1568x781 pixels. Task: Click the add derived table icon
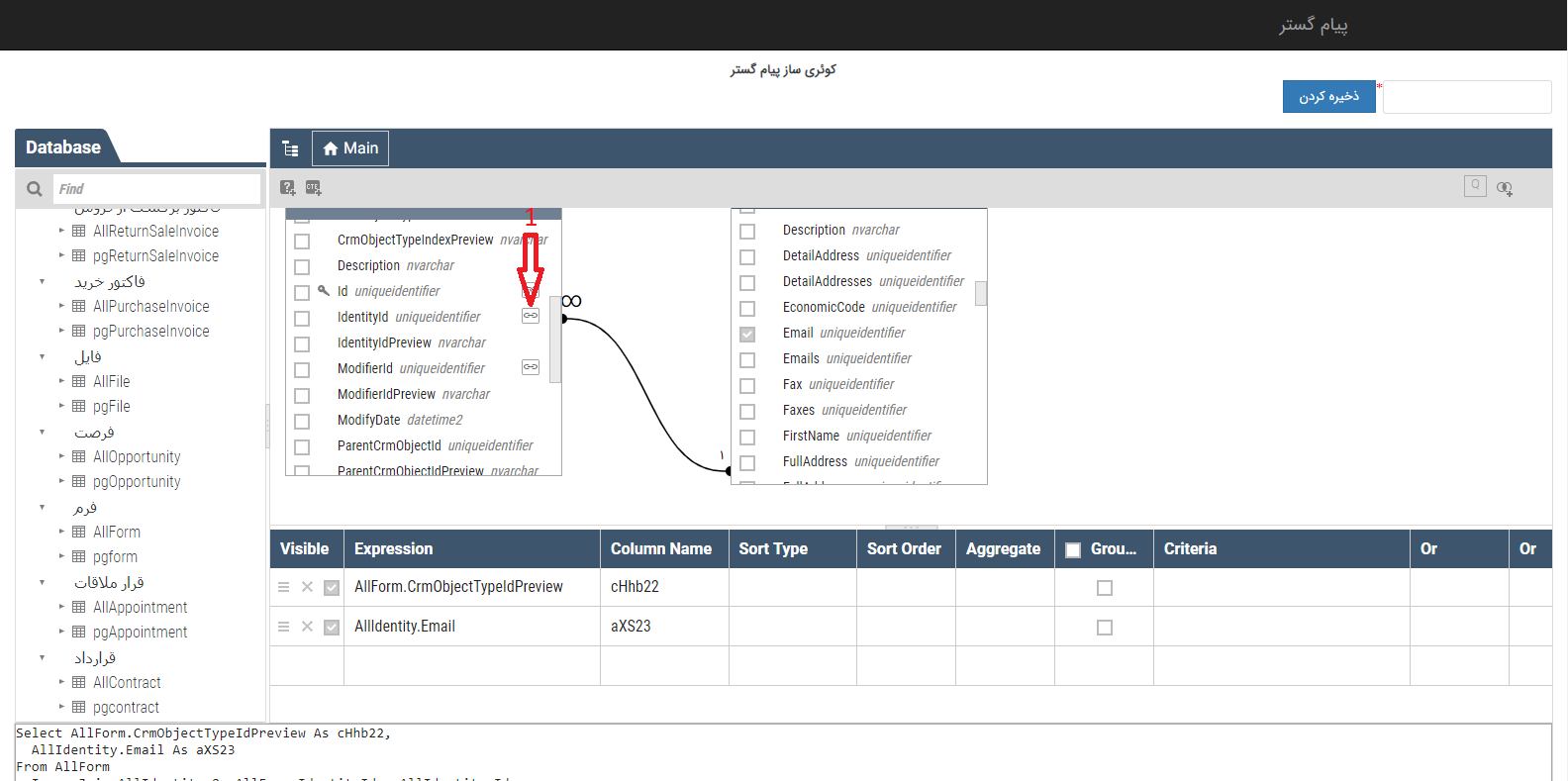point(288,188)
